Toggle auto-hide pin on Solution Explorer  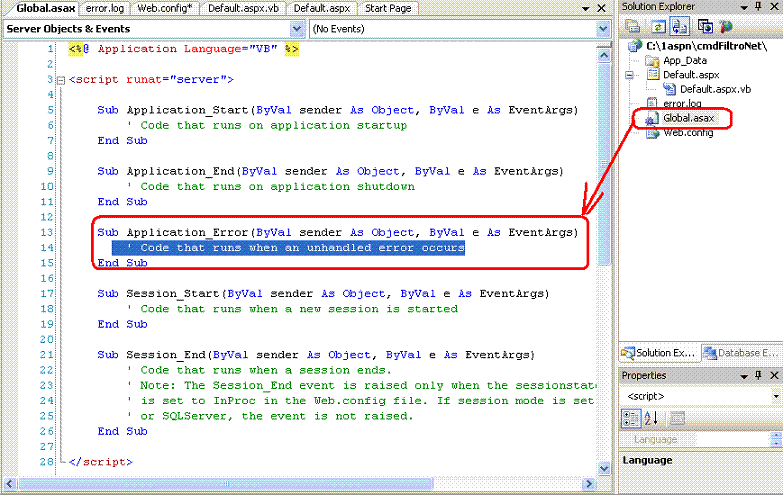tap(758, 6)
